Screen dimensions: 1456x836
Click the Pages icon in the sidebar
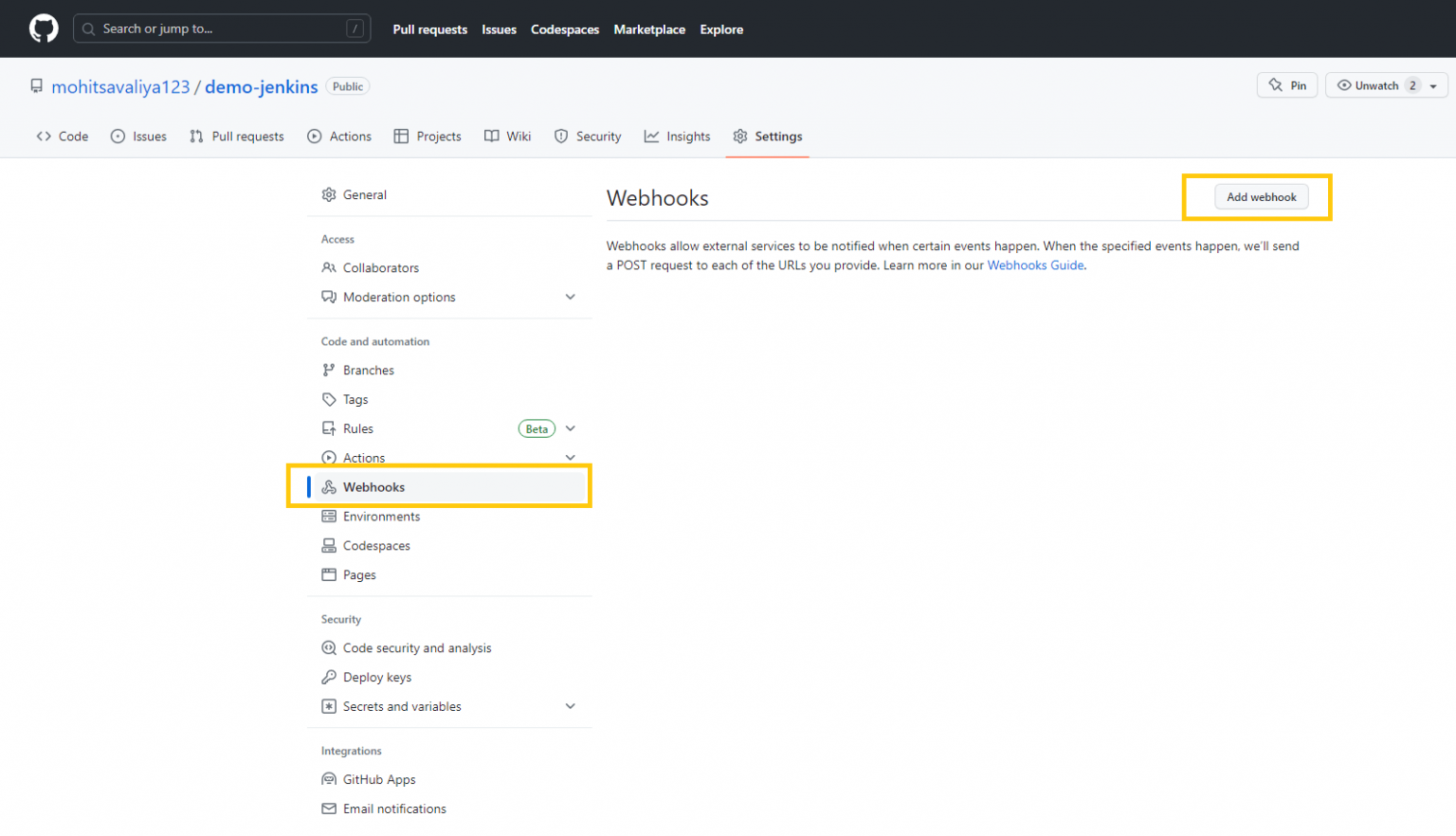(328, 574)
